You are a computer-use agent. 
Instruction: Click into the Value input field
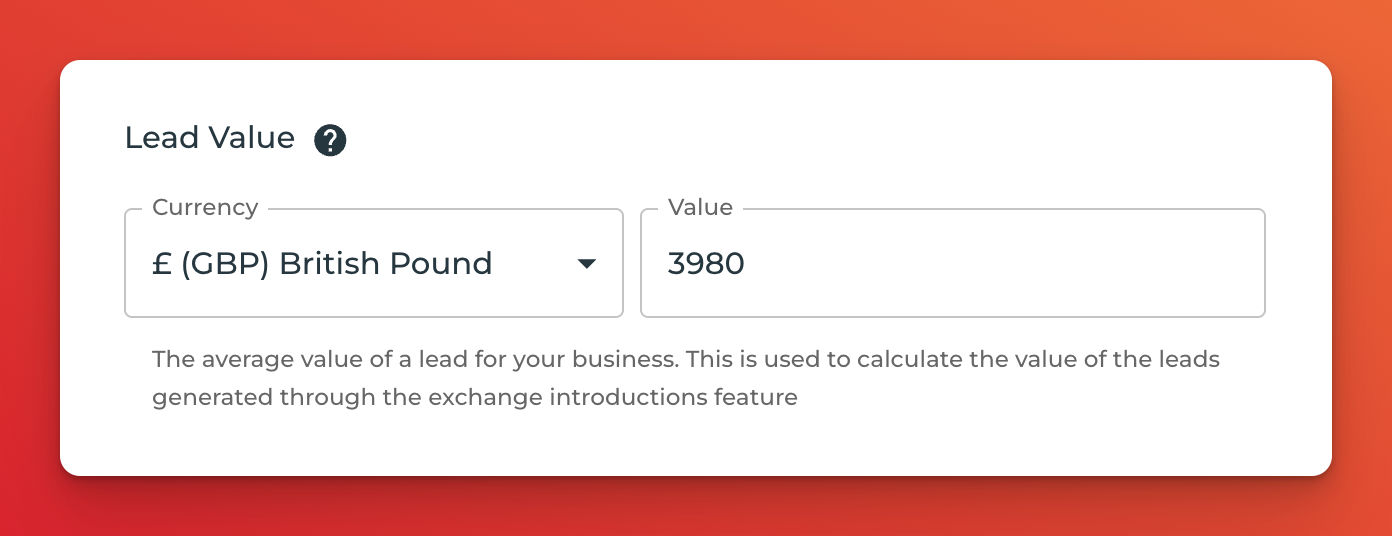click(953, 263)
